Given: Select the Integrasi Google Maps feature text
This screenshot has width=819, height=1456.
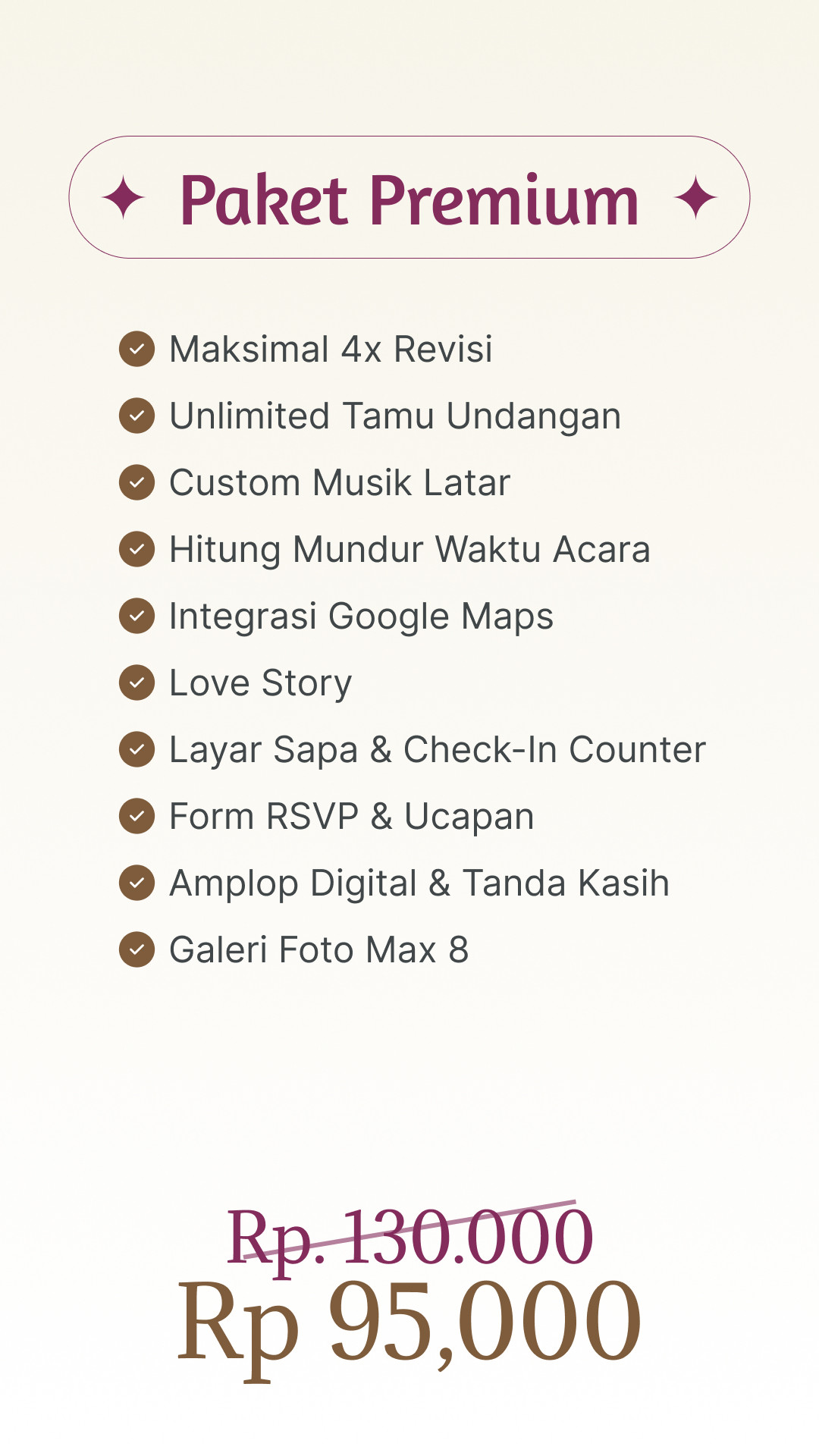Looking at the screenshot, I should click(361, 617).
